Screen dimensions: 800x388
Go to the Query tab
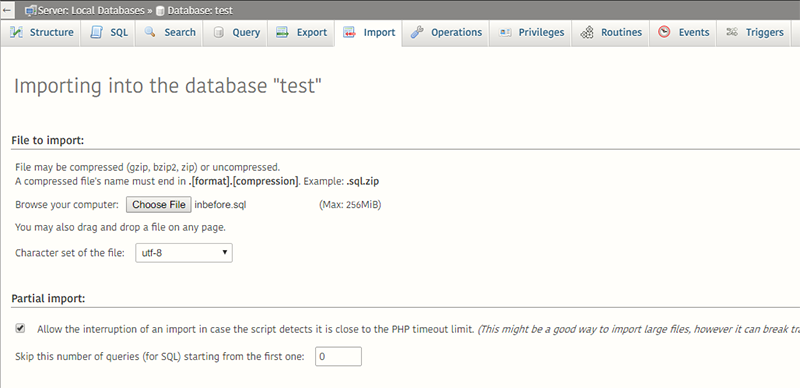click(x=235, y=32)
